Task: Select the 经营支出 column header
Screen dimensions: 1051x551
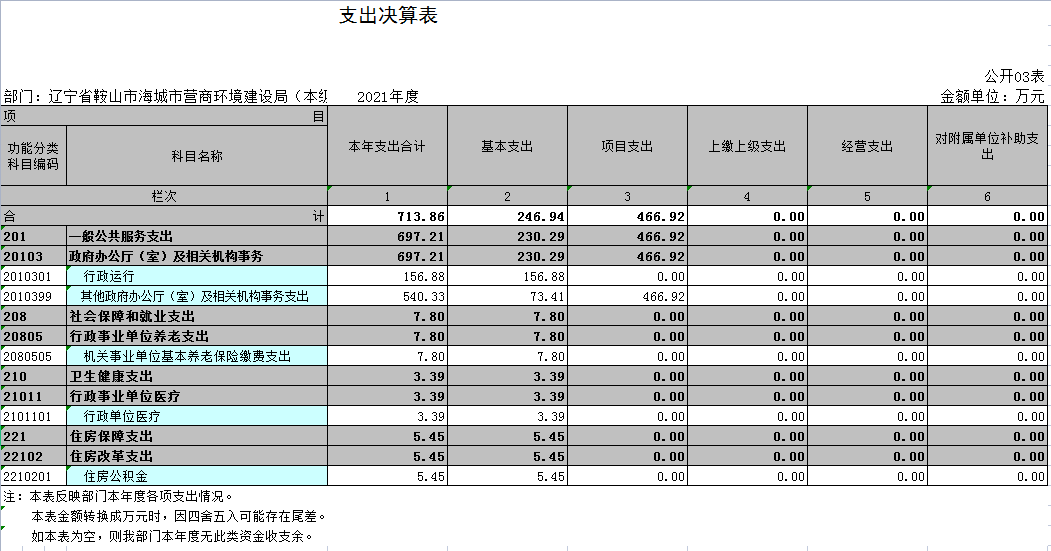Action: pyautogui.click(x=867, y=146)
